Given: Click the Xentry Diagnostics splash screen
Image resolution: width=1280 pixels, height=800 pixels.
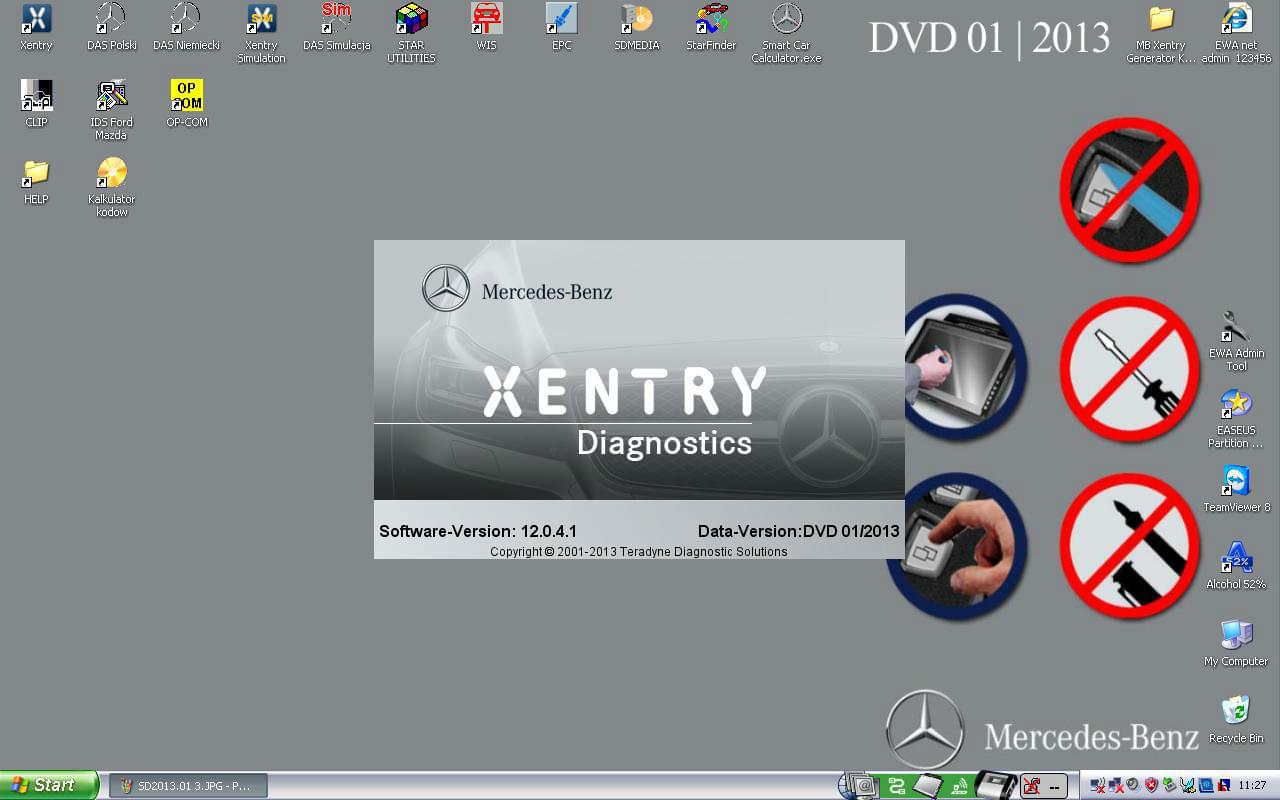Looking at the screenshot, I should click(x=639, y=399).
